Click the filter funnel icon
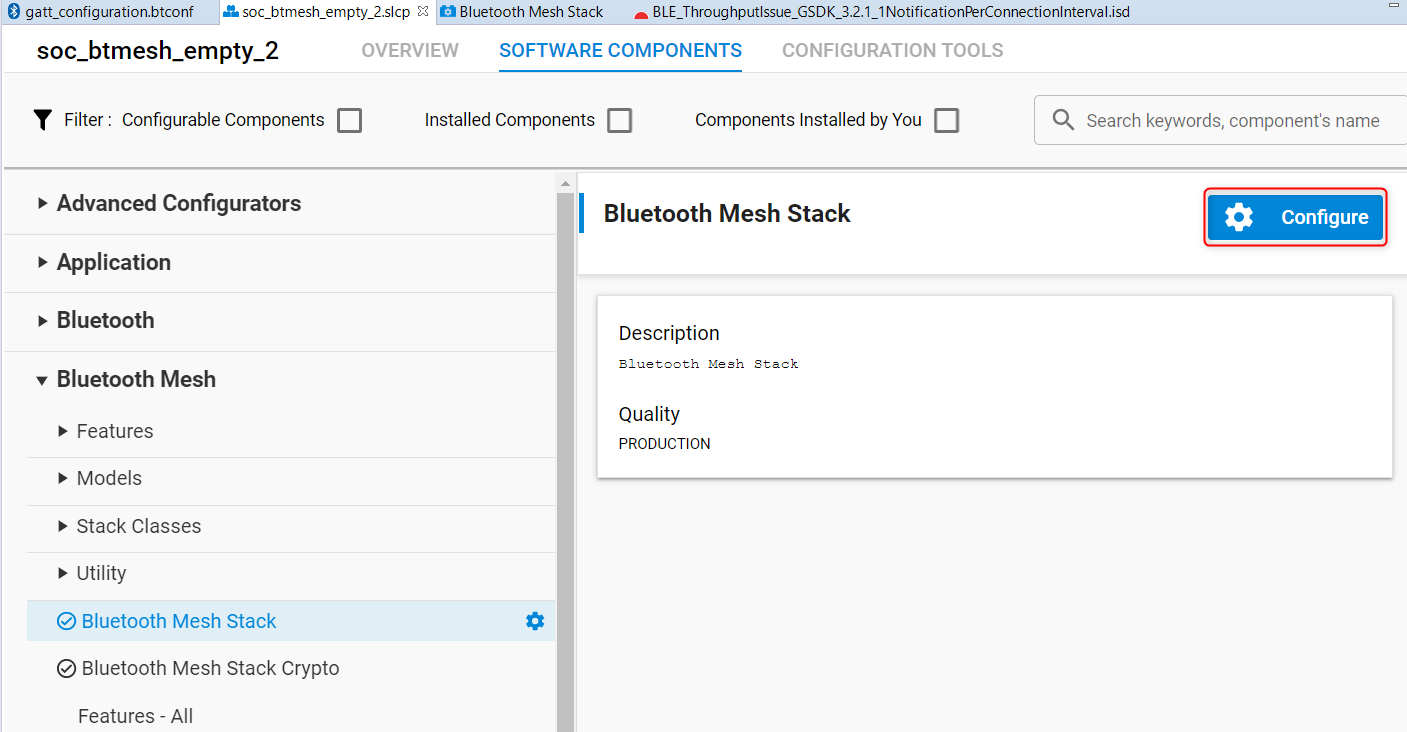1407x732 pixels. [42, 120]
